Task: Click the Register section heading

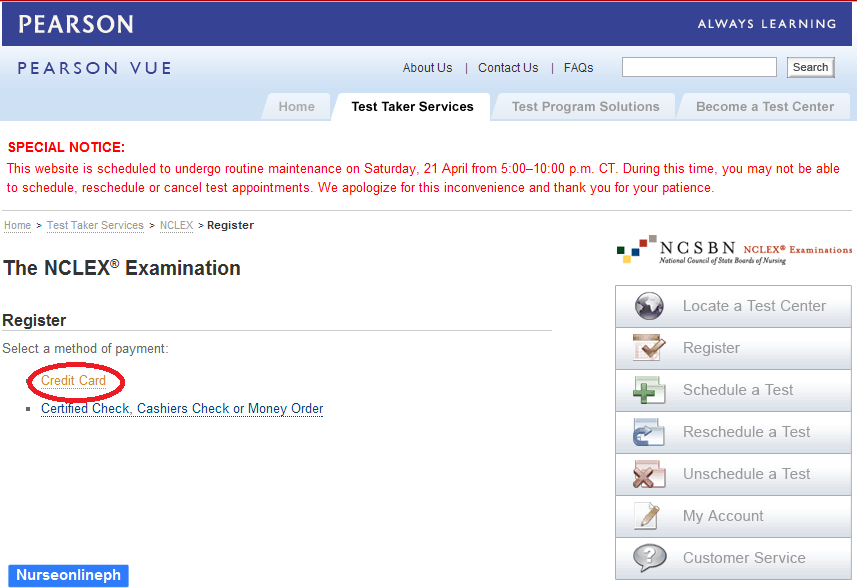Action: coord(34,320)
